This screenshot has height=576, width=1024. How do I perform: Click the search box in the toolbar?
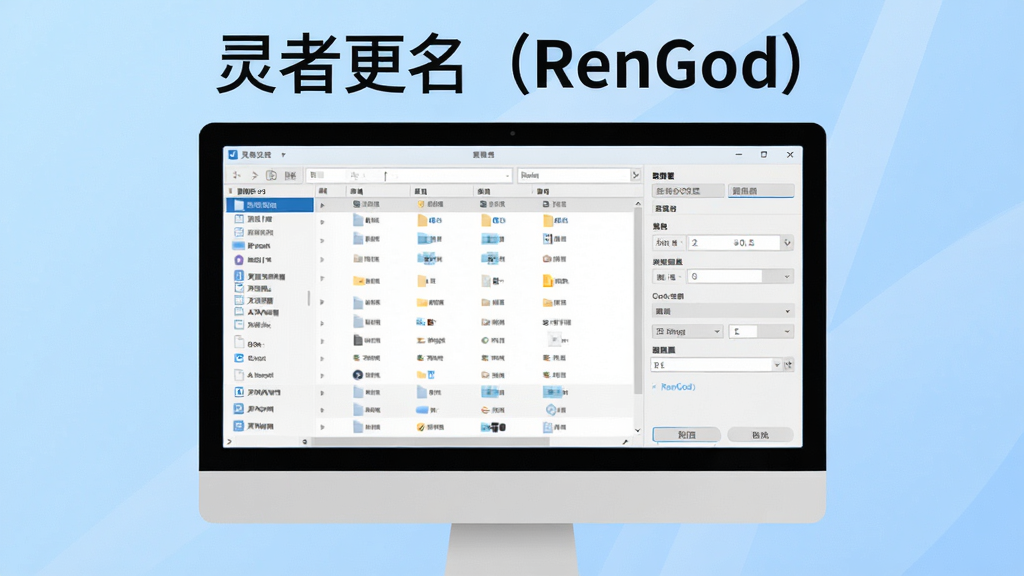pyautogui.click(x=574, y=175)
